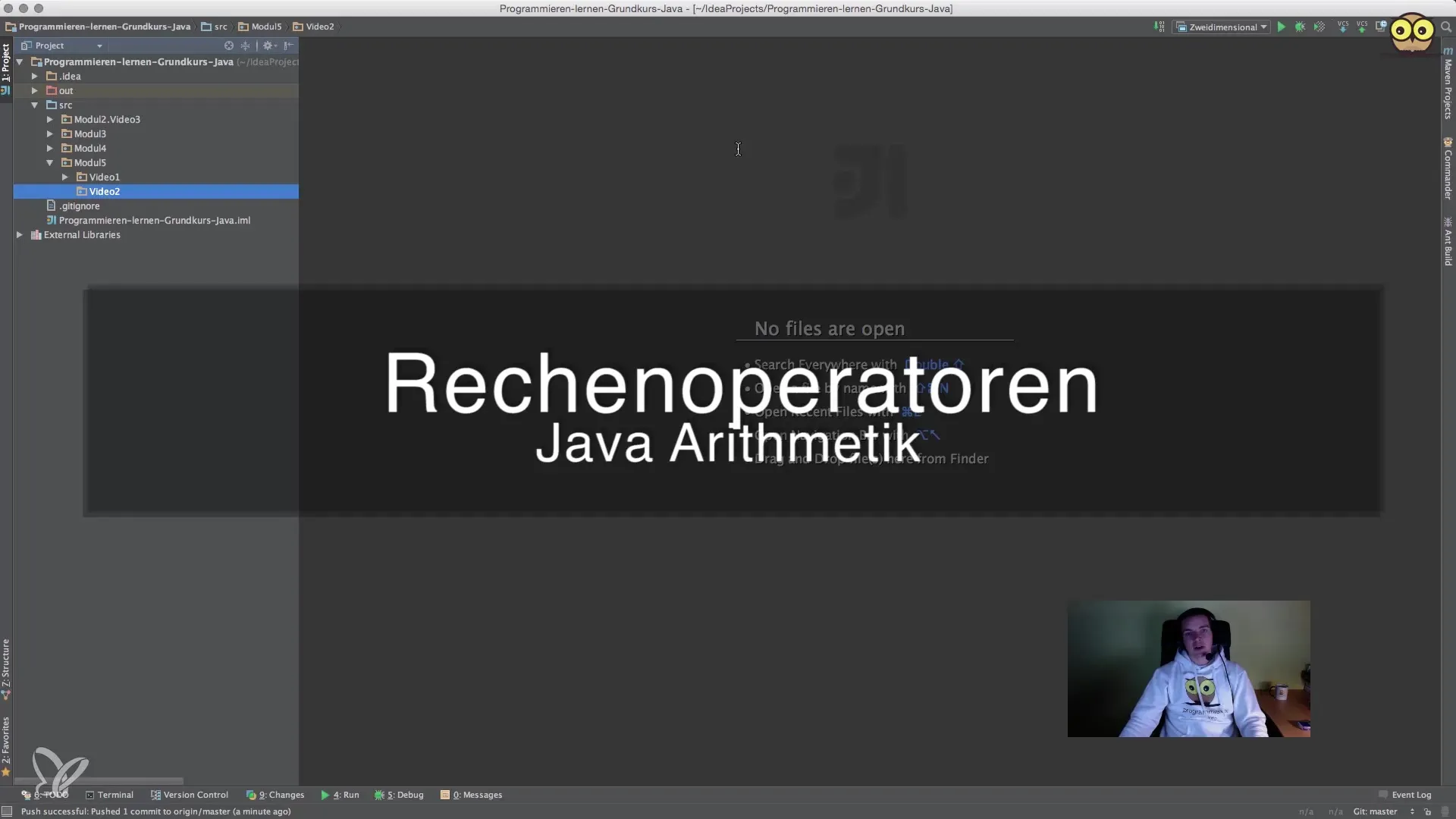
Task: Open the Search Everywhere magnifier icon
Action: (1445, 27)
